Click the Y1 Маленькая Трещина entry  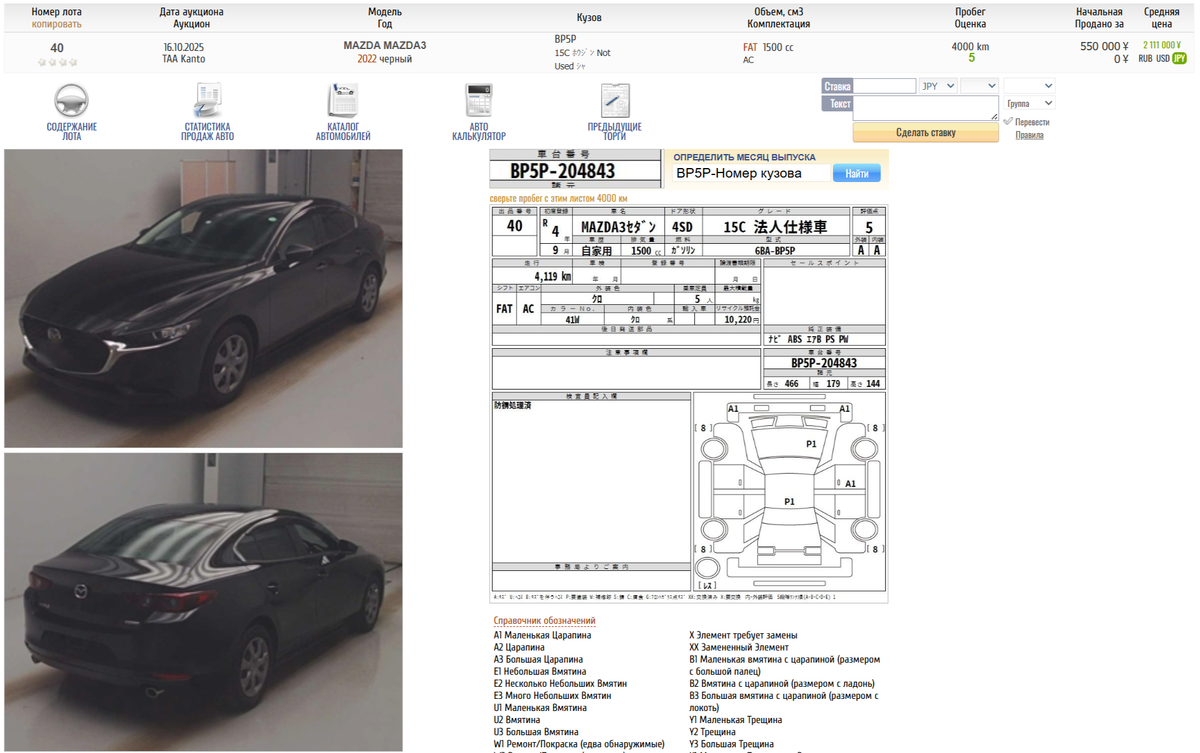point(736,720)
